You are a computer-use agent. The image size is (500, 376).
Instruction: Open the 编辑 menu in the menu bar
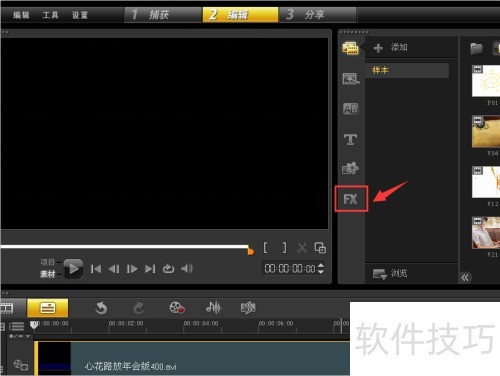point(21,15)
